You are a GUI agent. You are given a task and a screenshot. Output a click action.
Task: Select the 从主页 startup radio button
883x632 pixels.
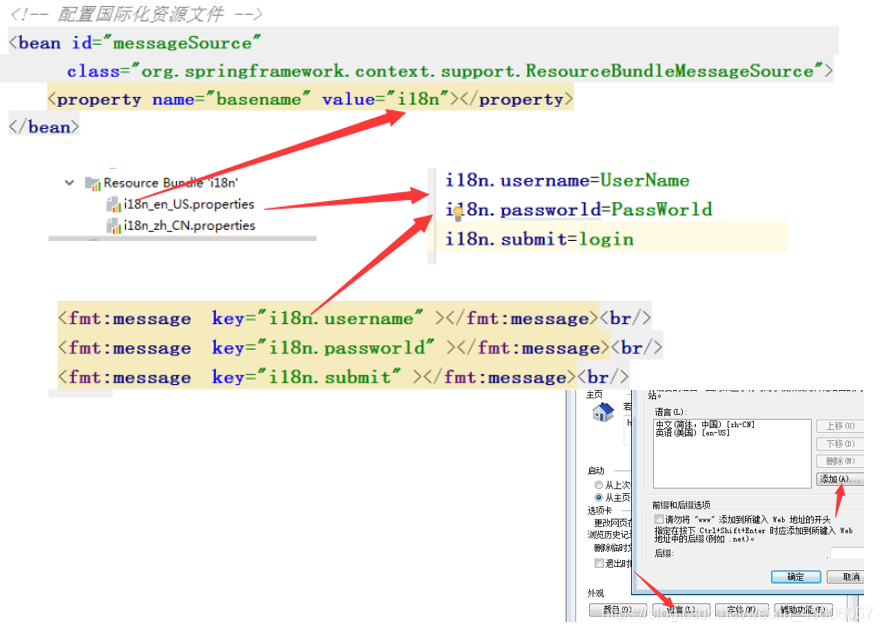point(599,497)
